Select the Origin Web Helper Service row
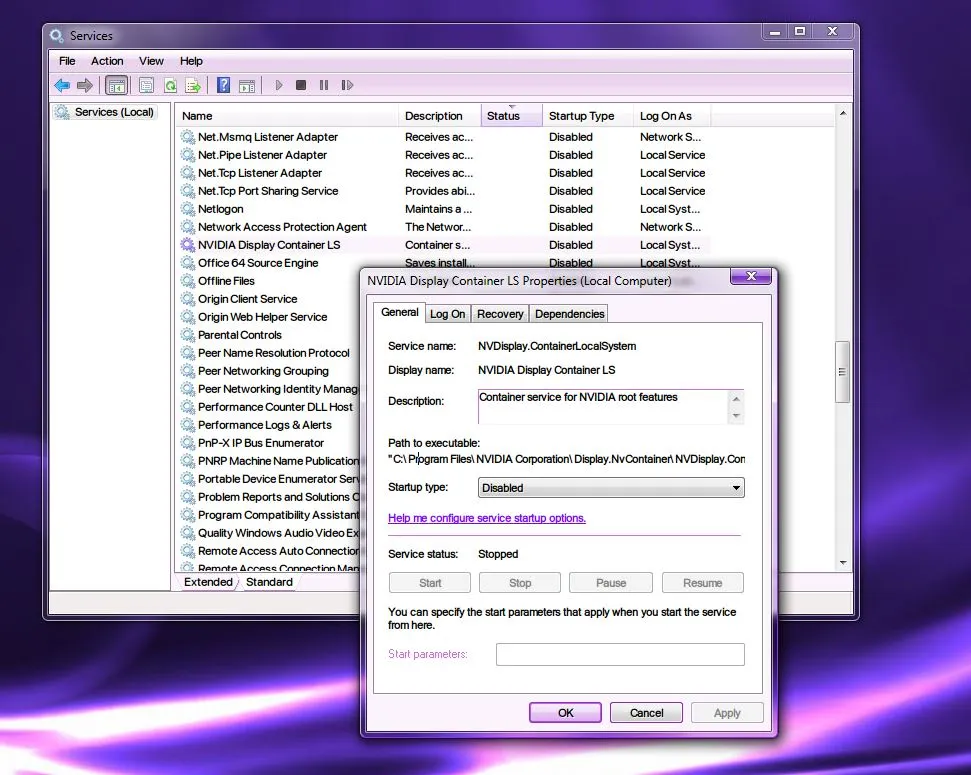 269,317
